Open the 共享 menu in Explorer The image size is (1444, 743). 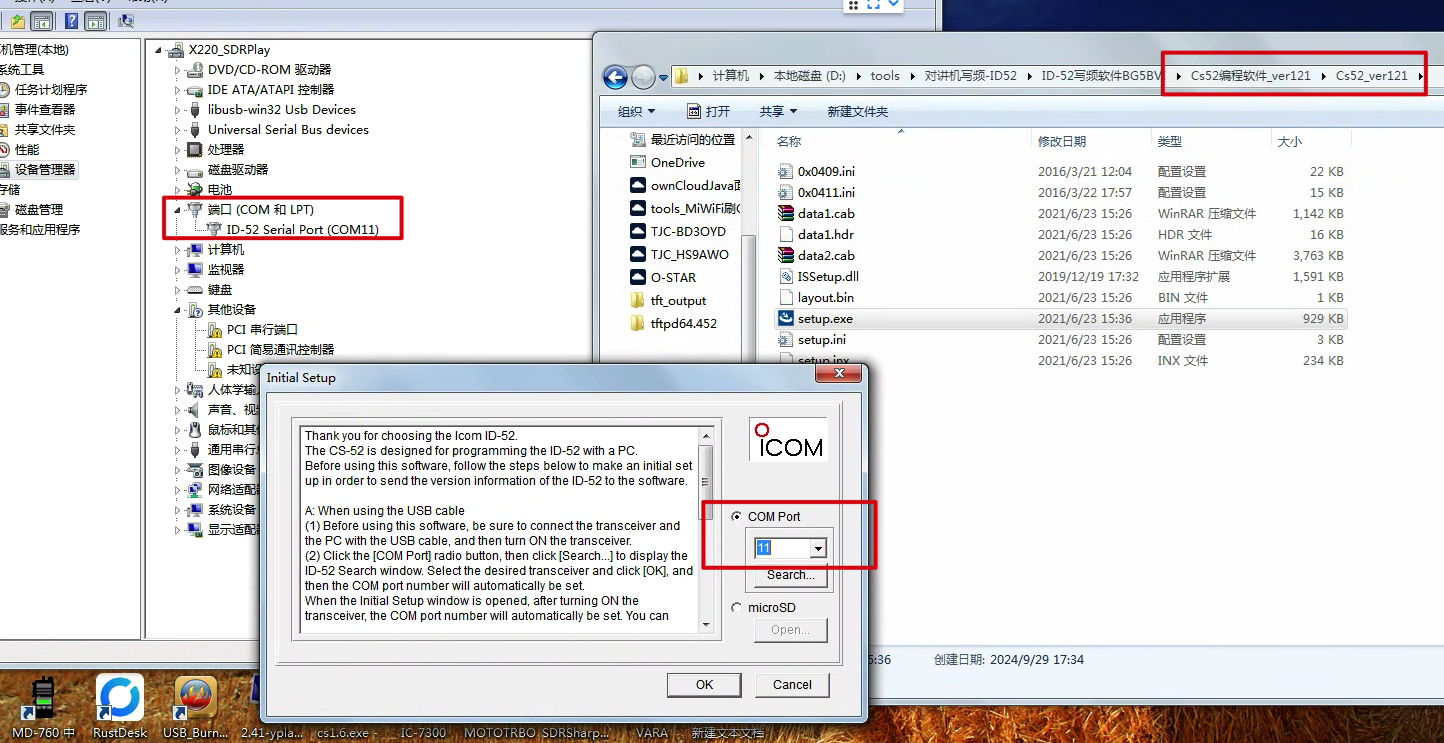tap(778, 111)
